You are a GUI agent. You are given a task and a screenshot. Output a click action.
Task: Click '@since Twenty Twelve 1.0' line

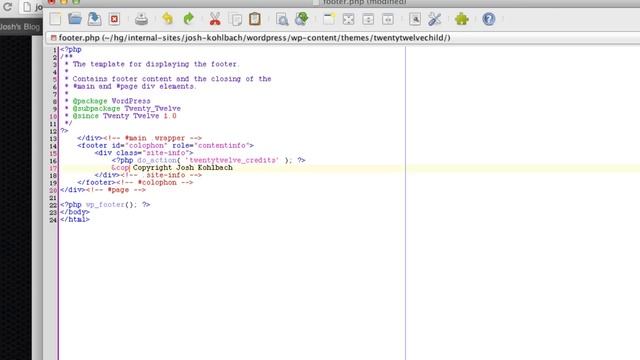pyautogui.click(x=124, y=116)
